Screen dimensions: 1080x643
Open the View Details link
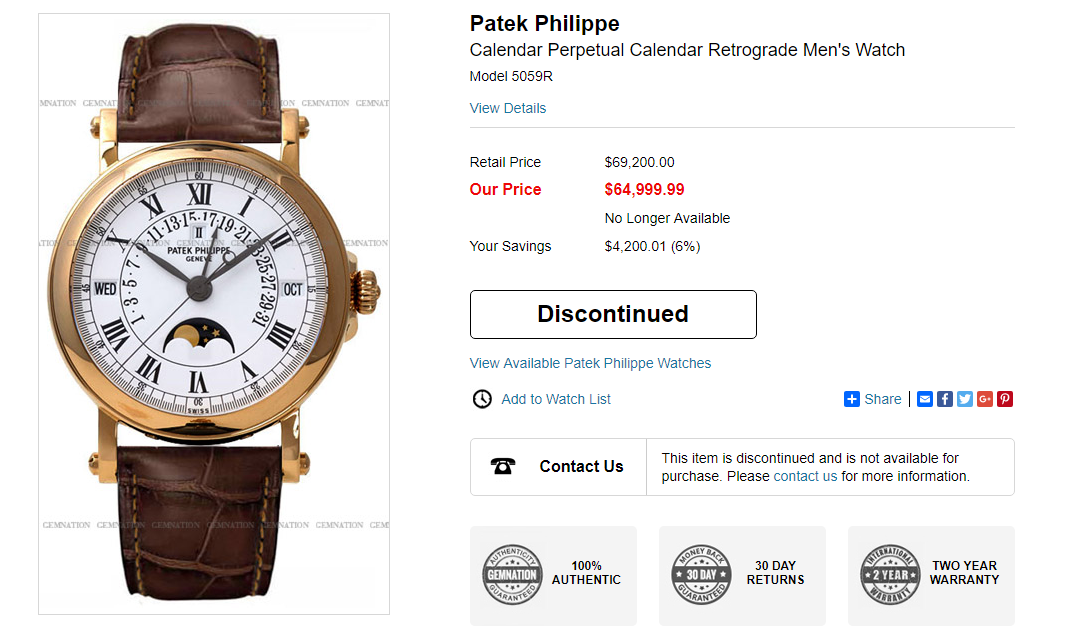[x=508, y=108]
